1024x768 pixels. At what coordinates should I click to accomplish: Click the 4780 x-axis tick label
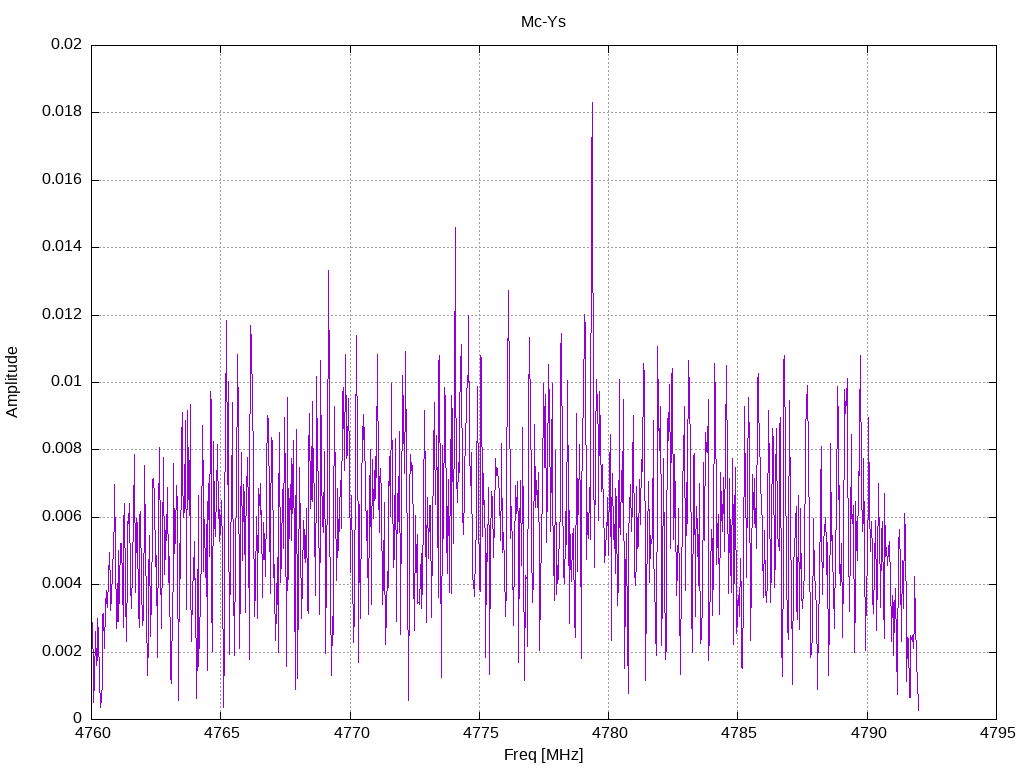(609, 732)
